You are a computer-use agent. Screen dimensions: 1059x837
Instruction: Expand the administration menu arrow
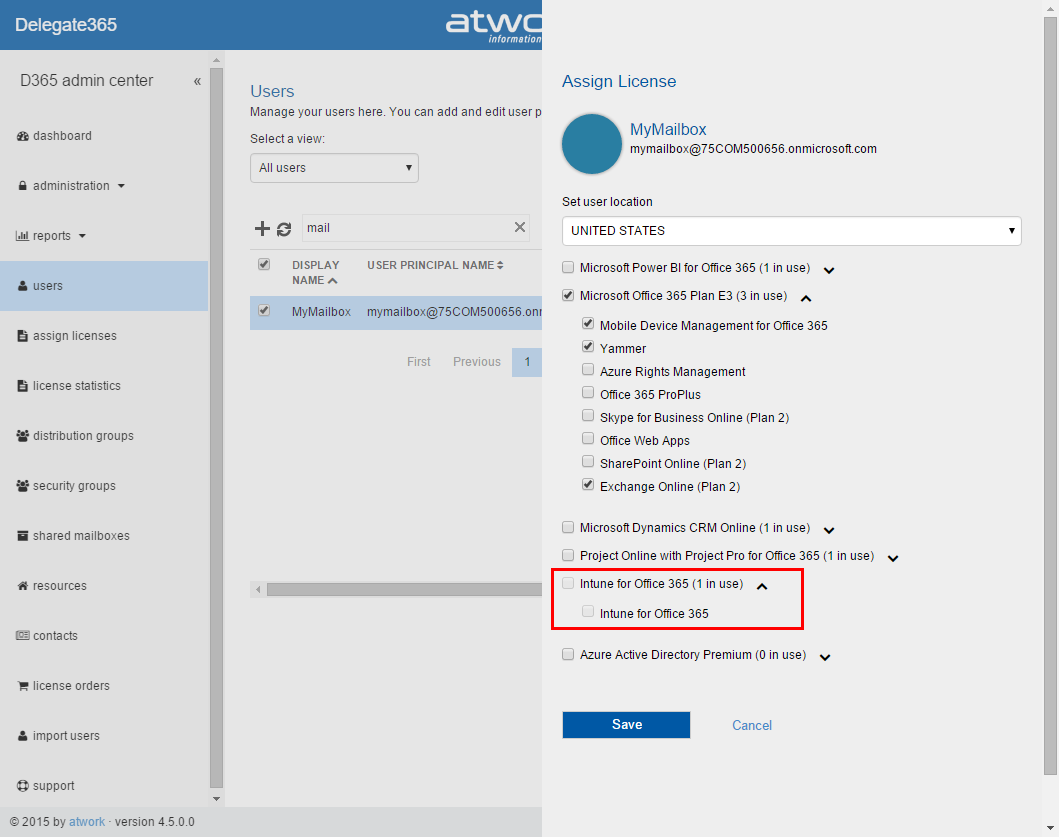[122, 186]
